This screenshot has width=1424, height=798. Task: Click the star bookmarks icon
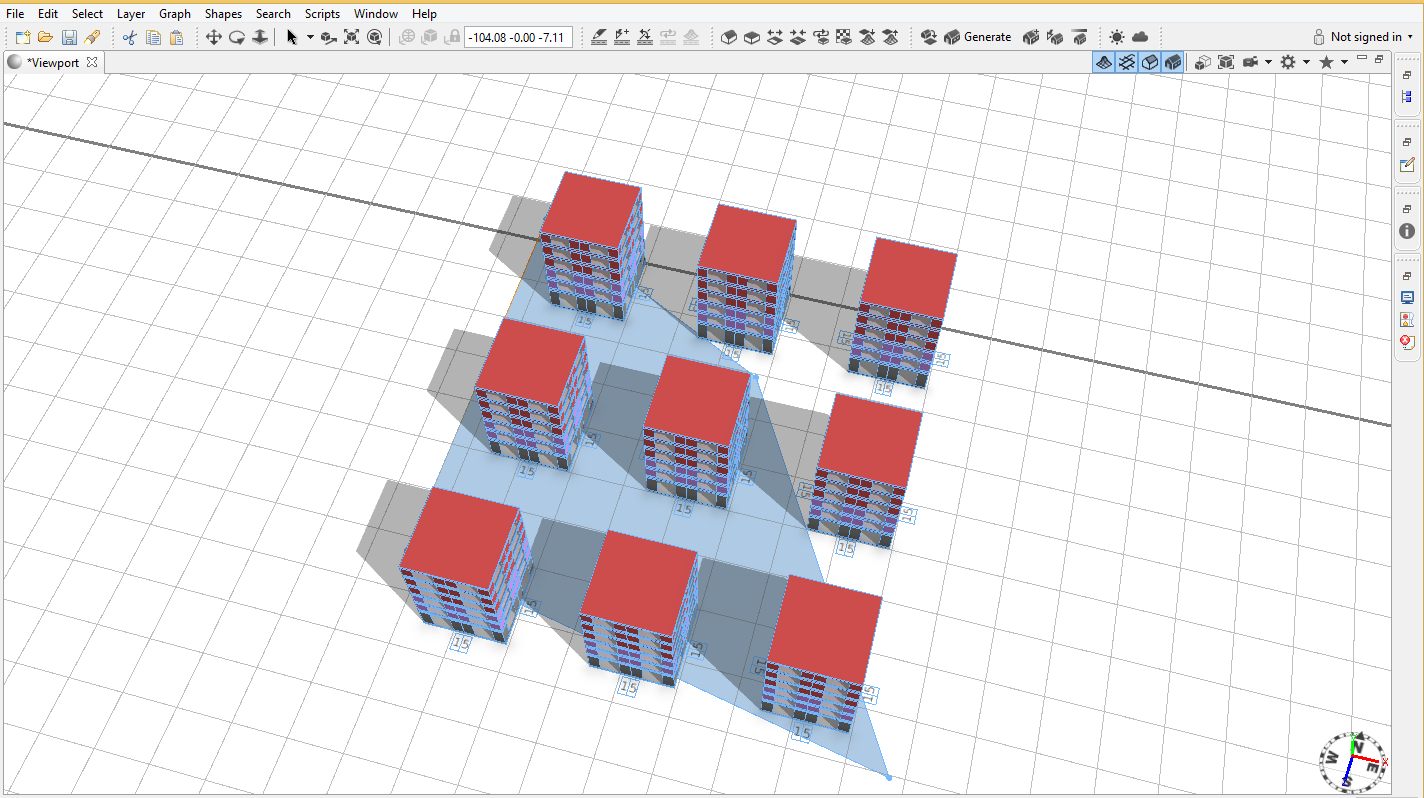click(1326, 62)
